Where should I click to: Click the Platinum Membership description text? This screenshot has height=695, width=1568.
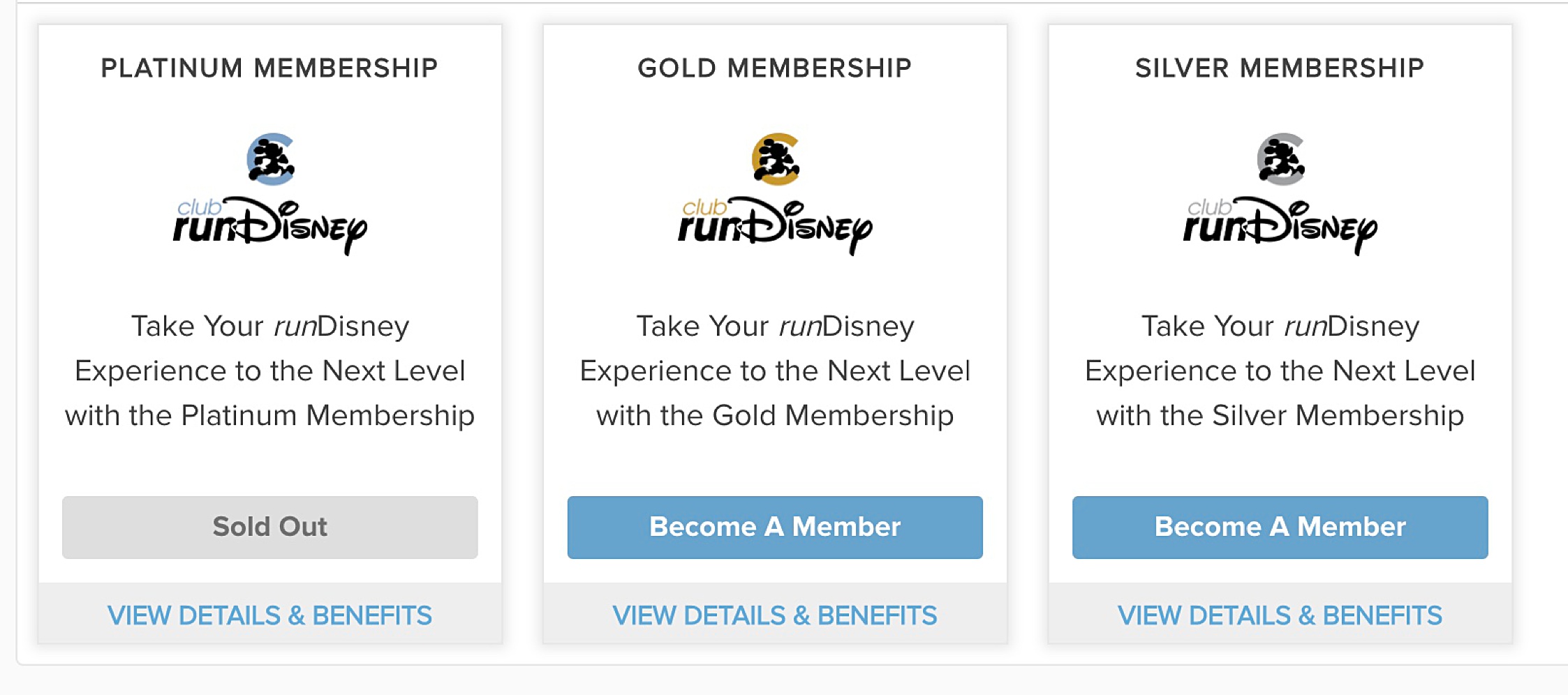pyautogui.click(x=271, y=371)
